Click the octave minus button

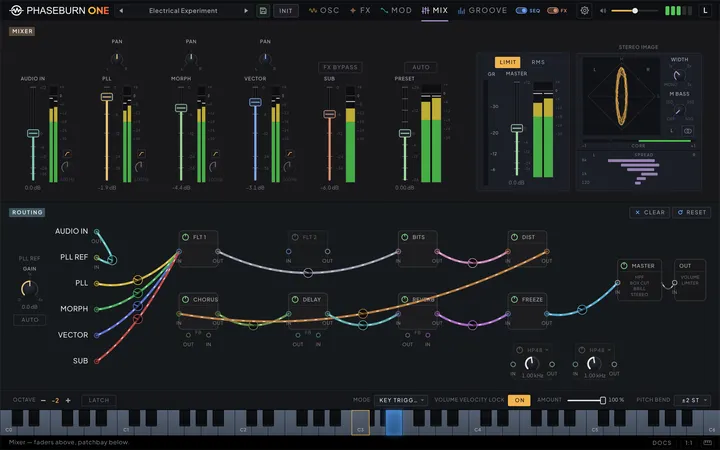[43, 400]
